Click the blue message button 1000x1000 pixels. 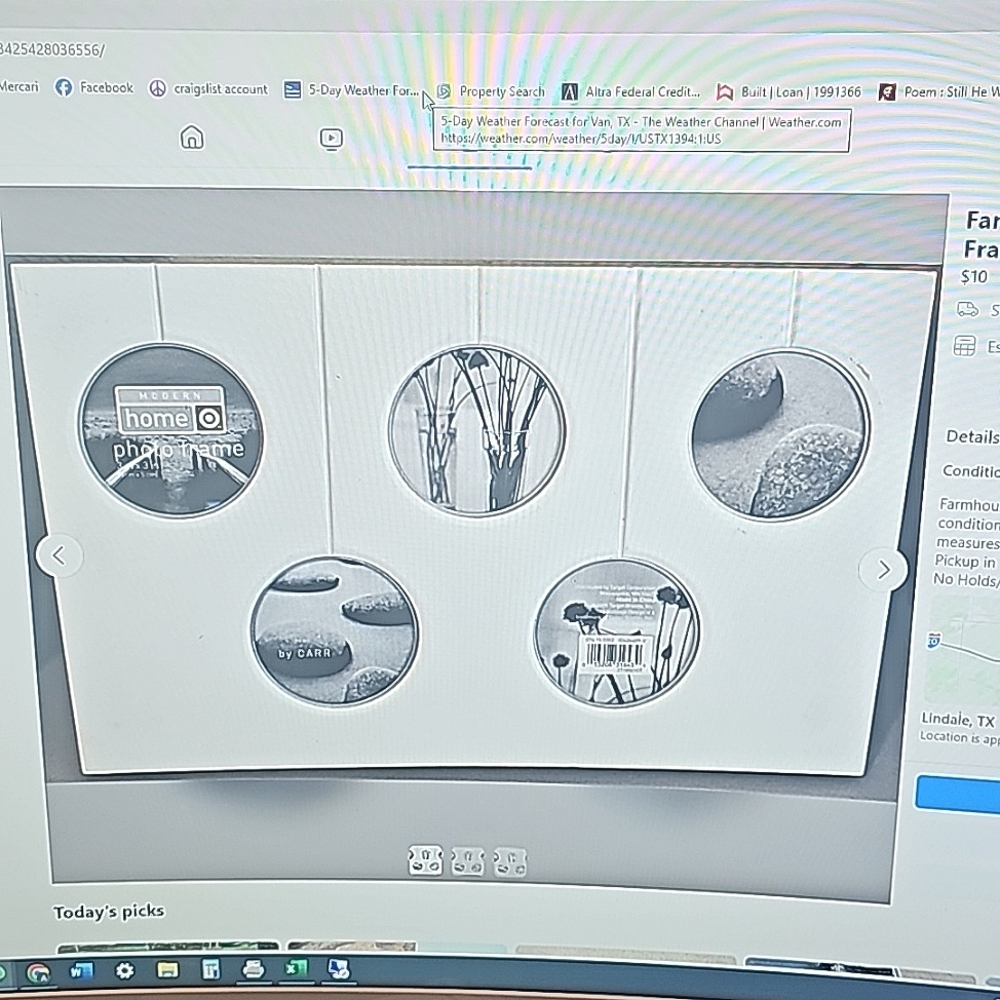[x=958, y=793]
